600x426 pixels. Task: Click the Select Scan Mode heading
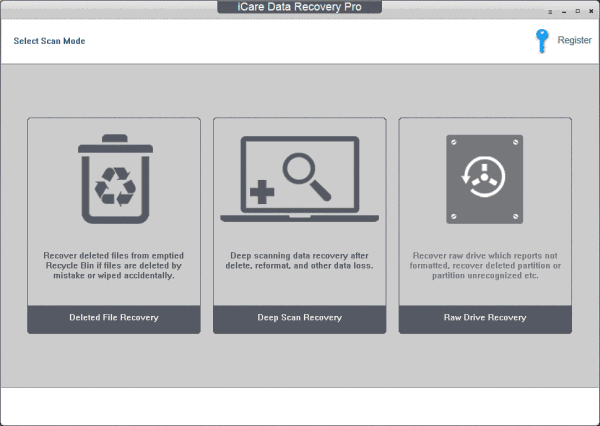pos(49,41)
